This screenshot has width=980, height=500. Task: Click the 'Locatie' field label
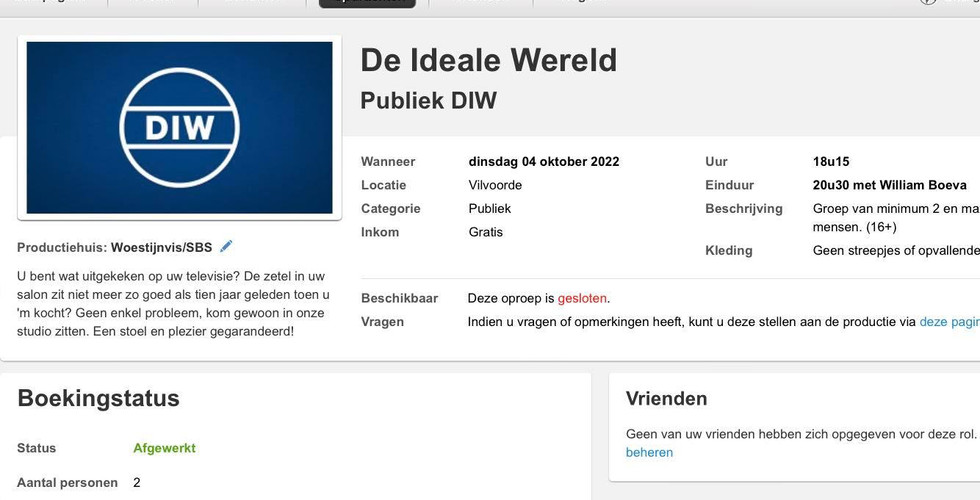click(x=384, y=185)
